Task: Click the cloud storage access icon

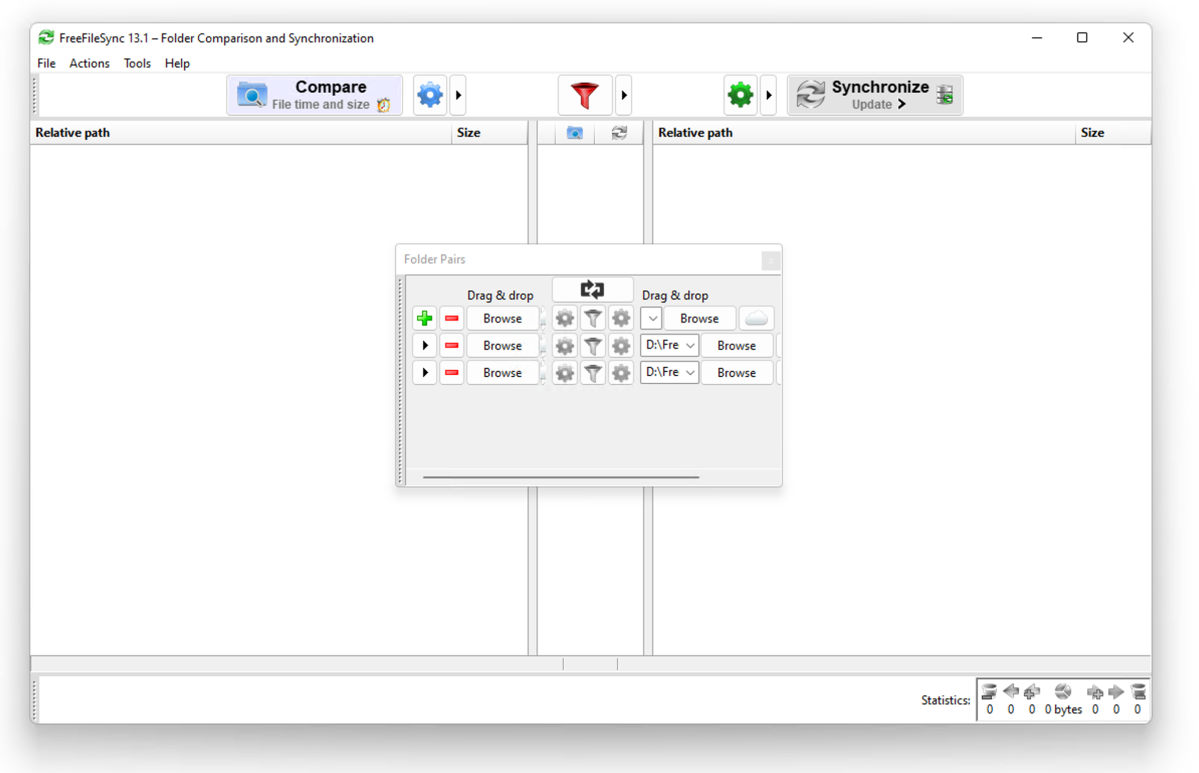Action: tap(756, 318)
